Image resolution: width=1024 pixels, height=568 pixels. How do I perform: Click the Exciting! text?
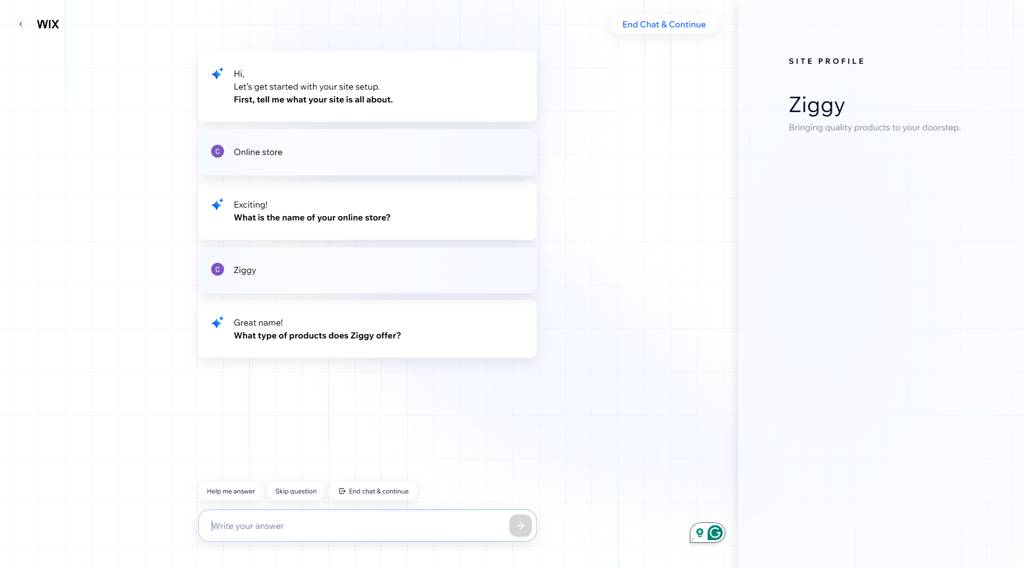pos(251,204)
